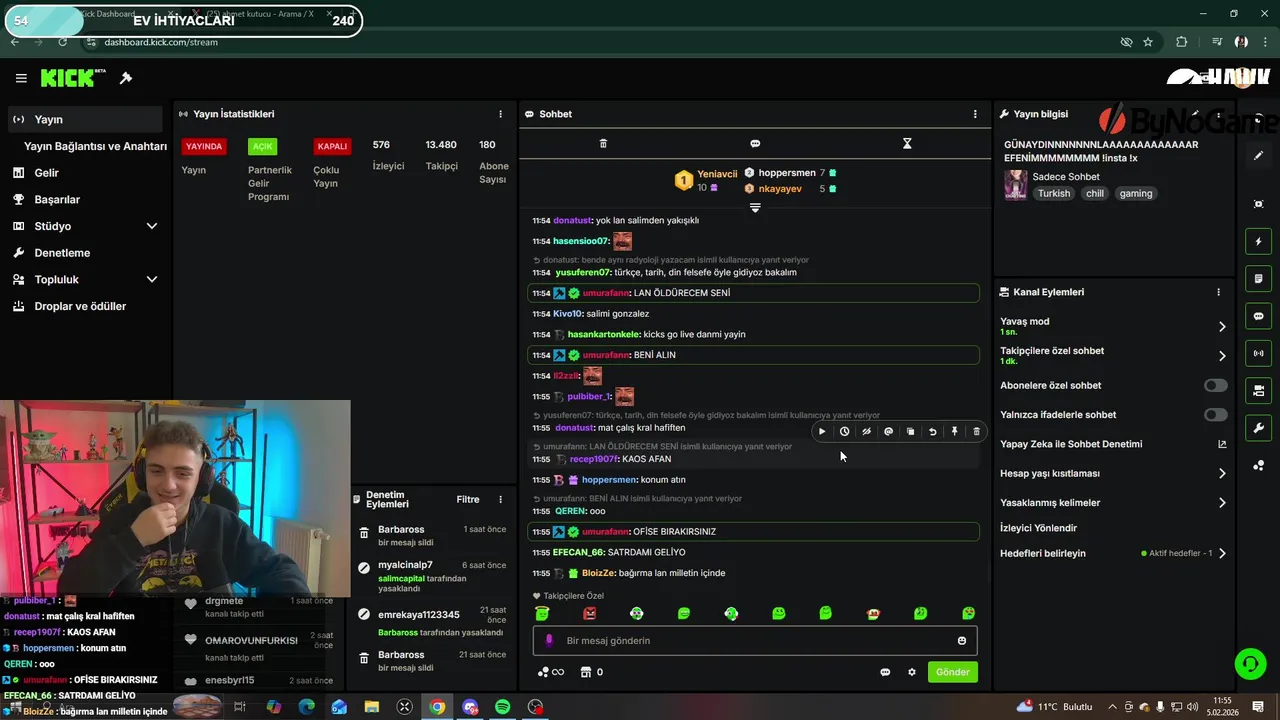
Task: Toggle Yalnızca ifadelerle sohbet switch
Action: pos(1215,415)
